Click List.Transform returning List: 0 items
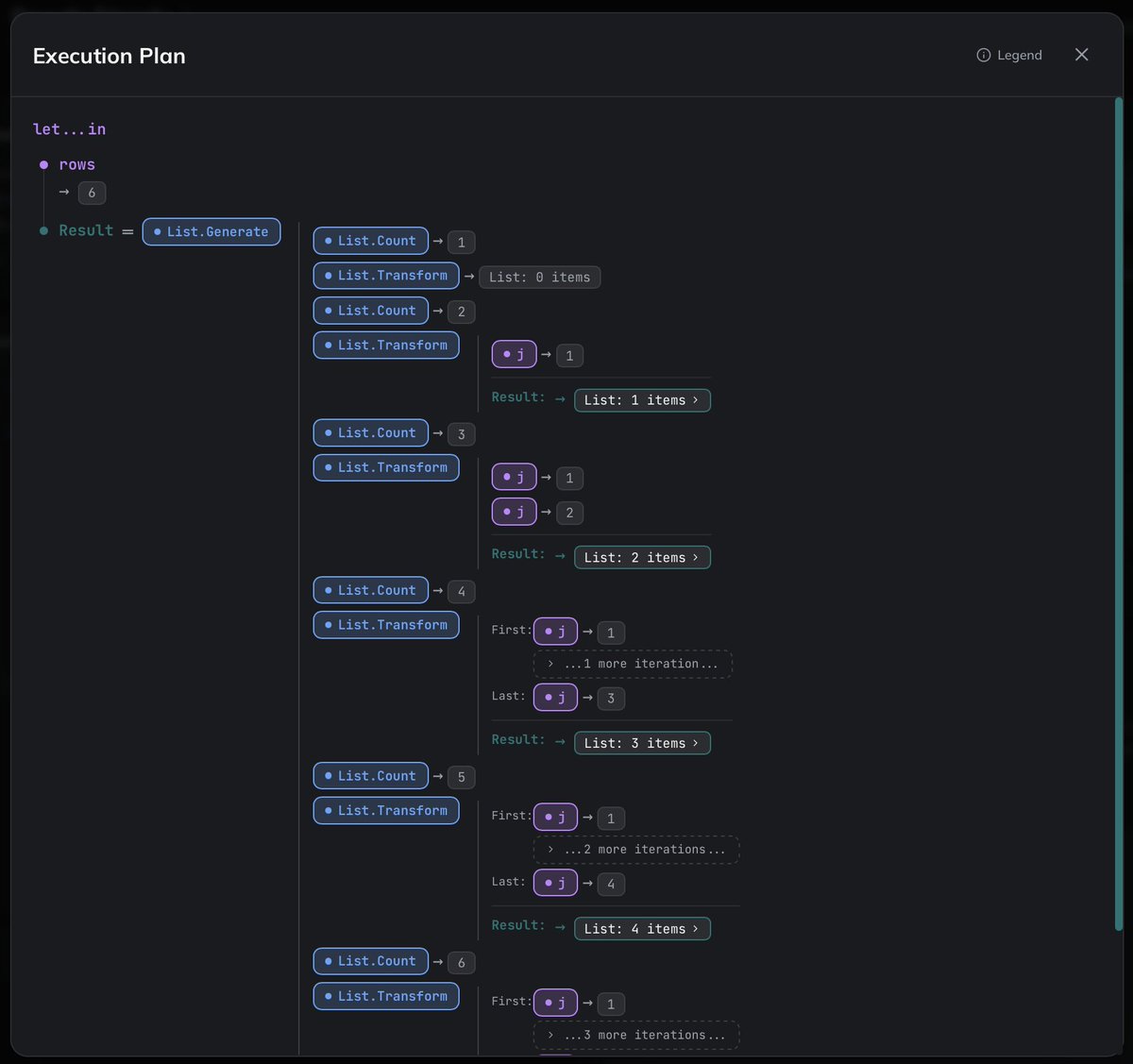The image size is (1133, 1064). pos(386,276)
